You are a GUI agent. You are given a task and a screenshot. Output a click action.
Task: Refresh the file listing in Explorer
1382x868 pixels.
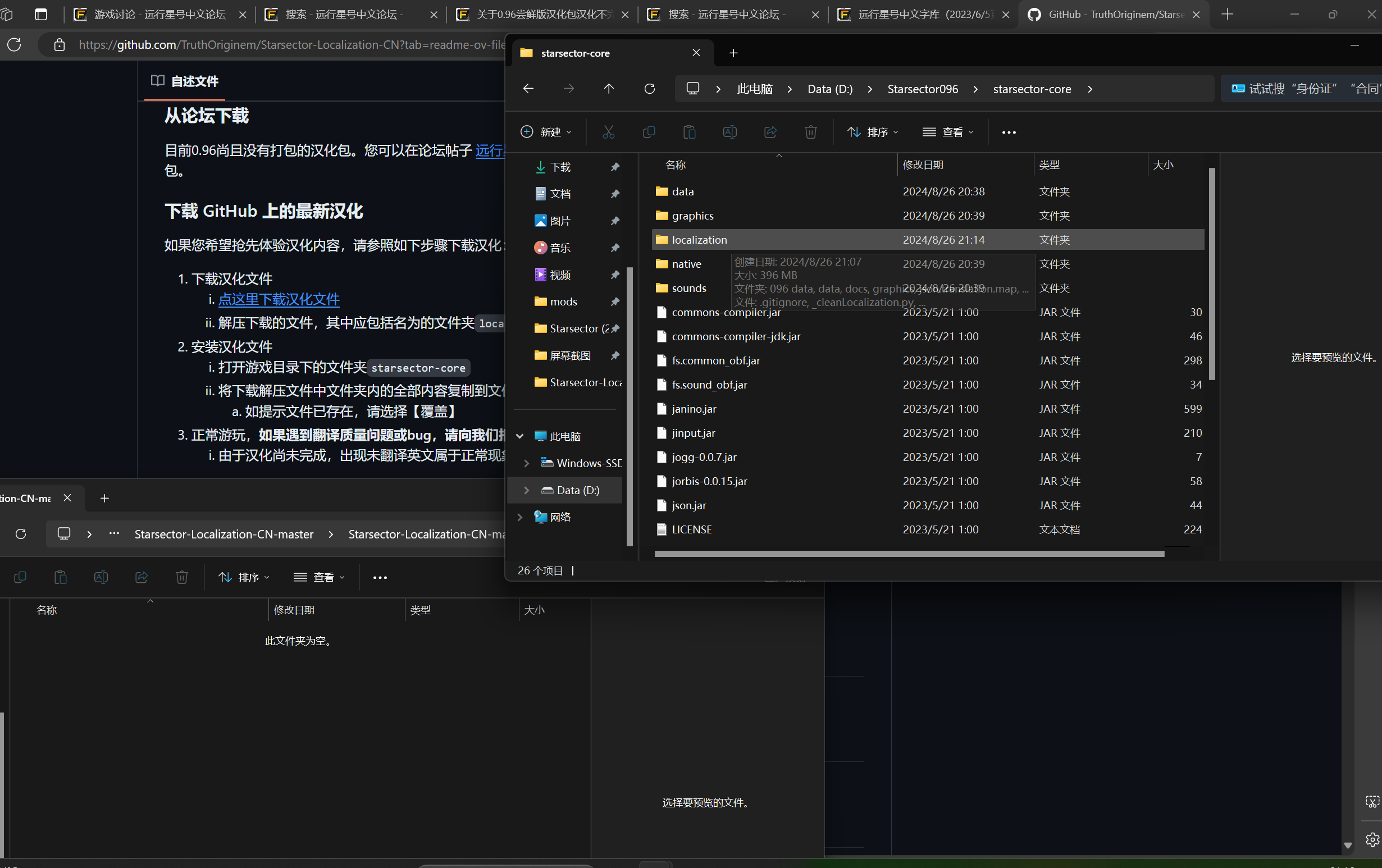[x=649, y=89]
